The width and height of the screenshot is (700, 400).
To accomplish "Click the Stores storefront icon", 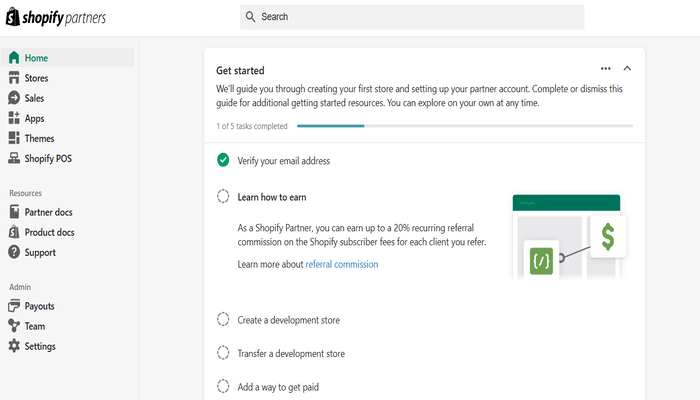I will pos(14,78).
